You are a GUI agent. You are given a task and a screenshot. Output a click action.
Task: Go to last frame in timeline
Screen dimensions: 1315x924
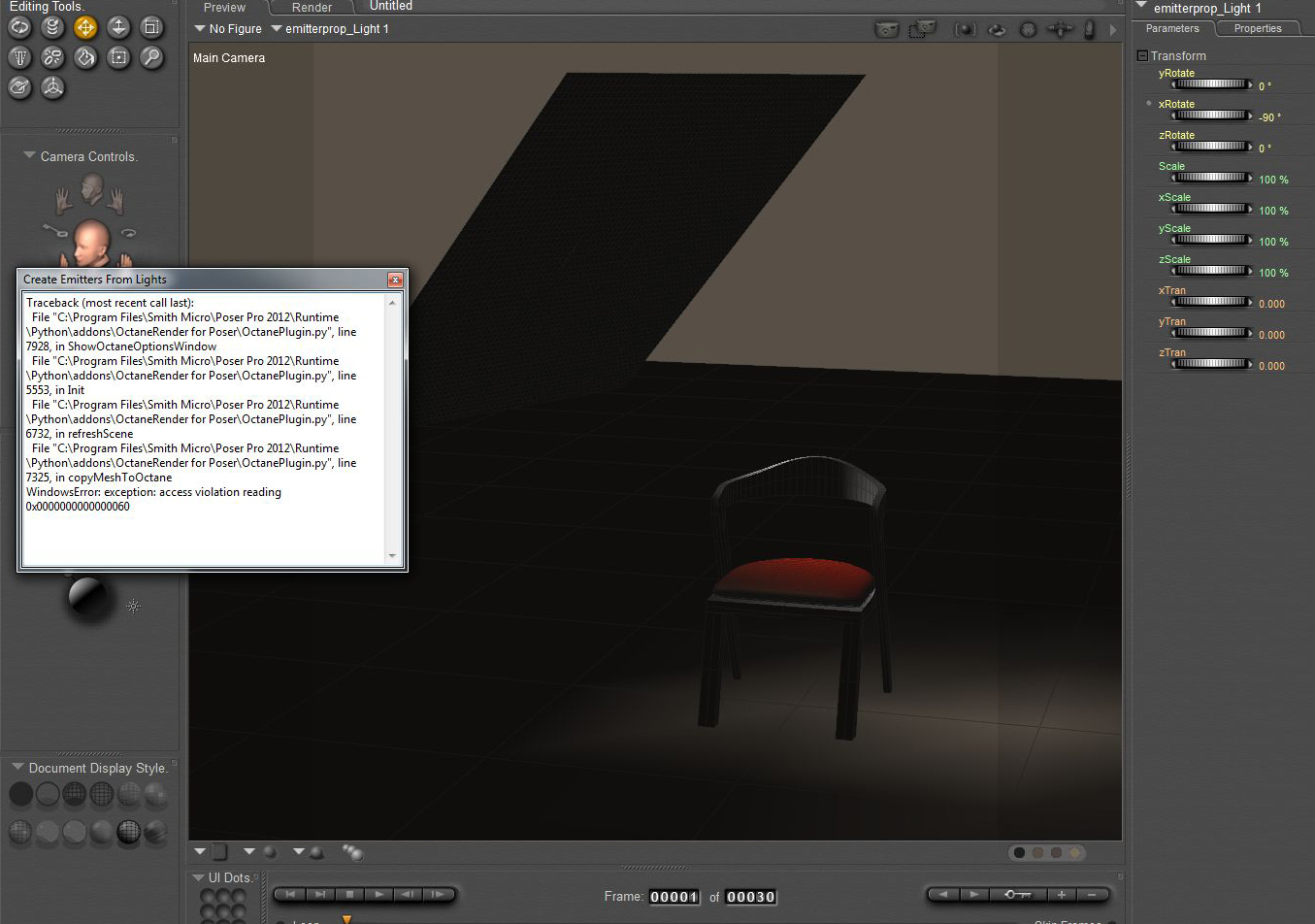click(319, 894)
